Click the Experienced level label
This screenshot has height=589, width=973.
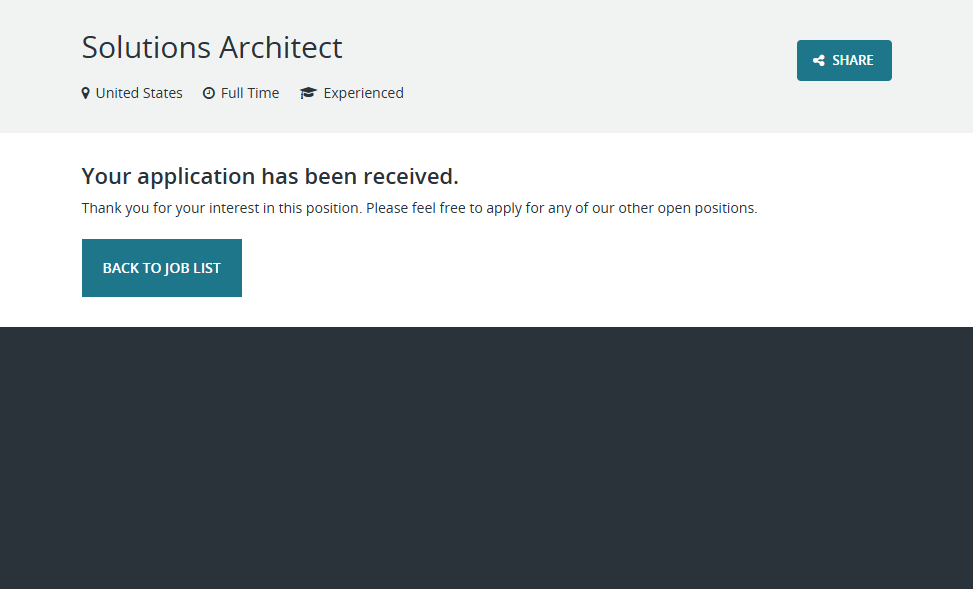click(x=363, y=93)
